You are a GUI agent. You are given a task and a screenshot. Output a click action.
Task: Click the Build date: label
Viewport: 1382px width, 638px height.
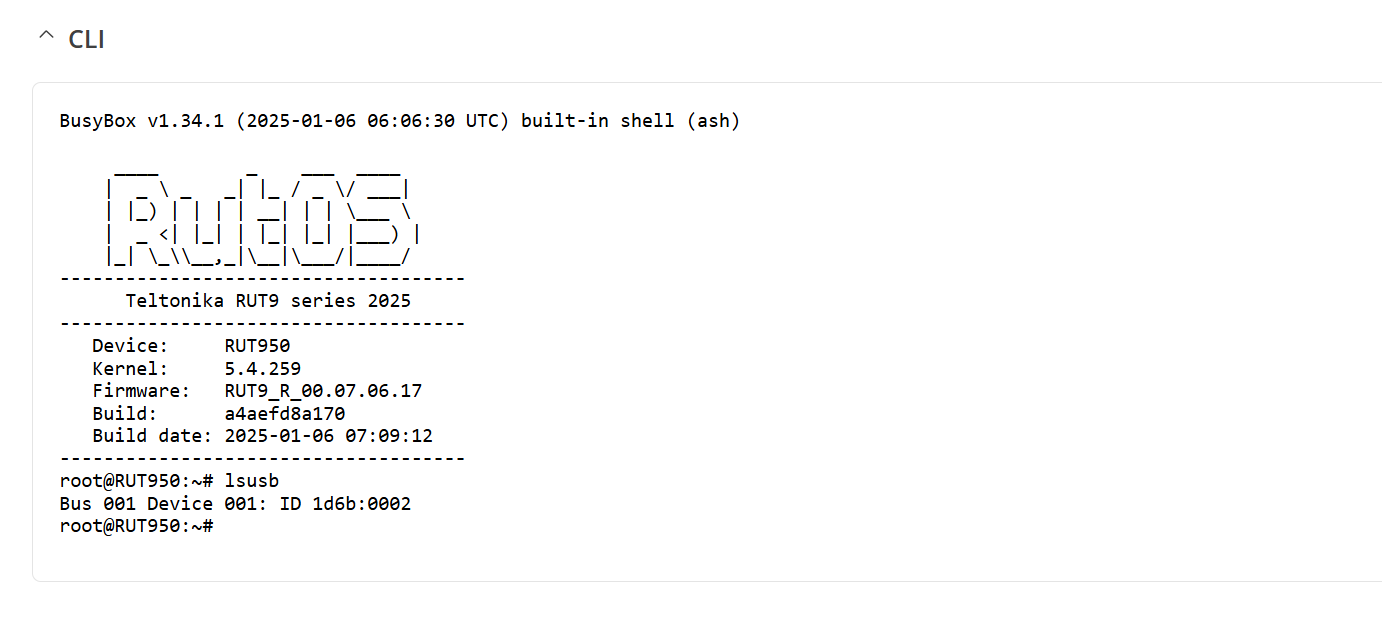click(x=153, y=436)
